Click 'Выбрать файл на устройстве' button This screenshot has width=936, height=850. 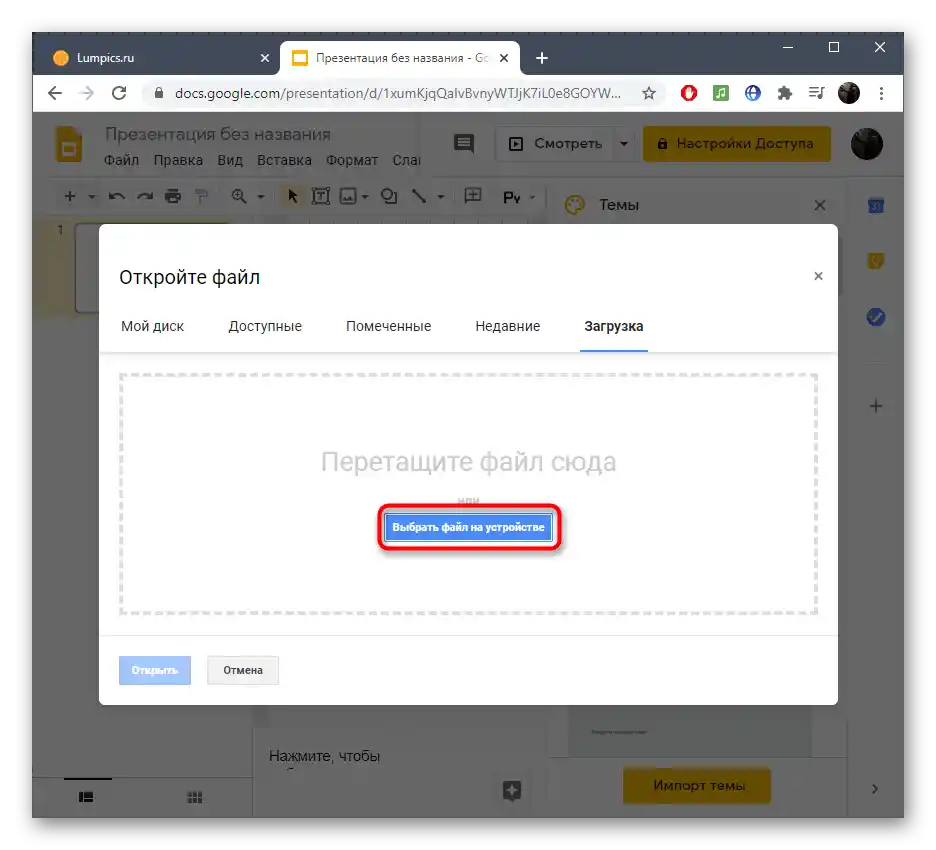click(469, 527)
